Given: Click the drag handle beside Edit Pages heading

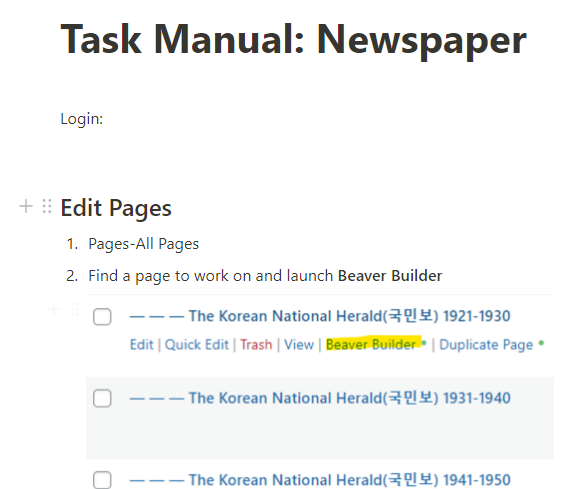Looking at the screenshot, I should 47,206.
